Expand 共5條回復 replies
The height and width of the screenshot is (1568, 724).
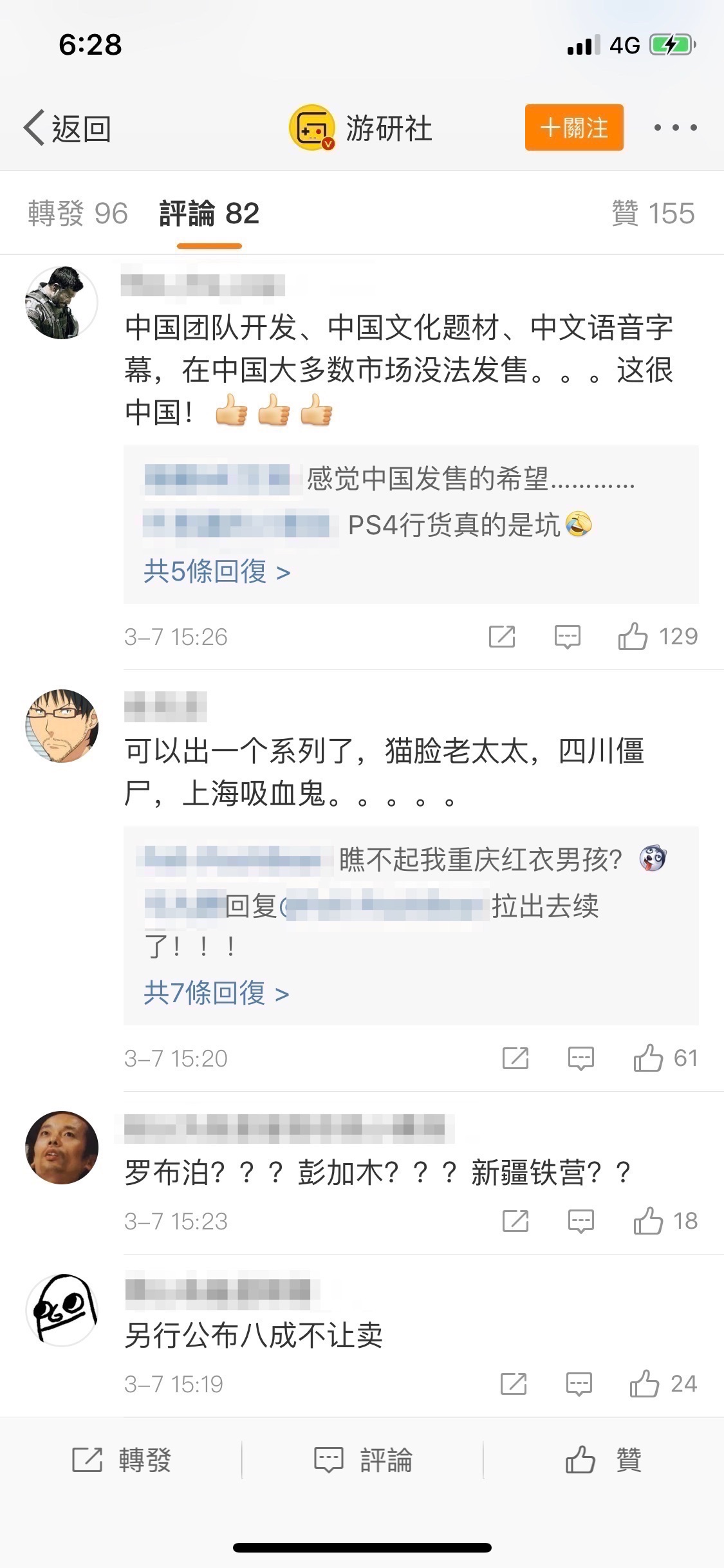[217, 572]
